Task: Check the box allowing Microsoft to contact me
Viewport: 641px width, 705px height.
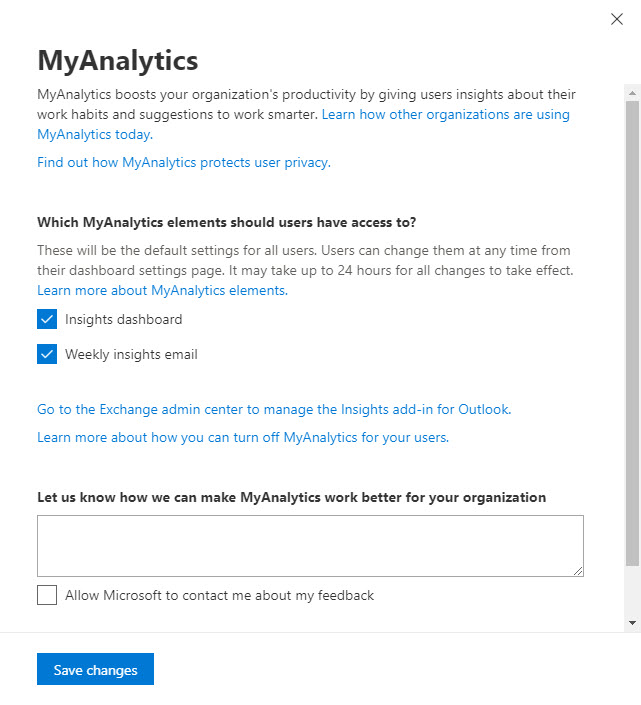Action: [47, 595]
